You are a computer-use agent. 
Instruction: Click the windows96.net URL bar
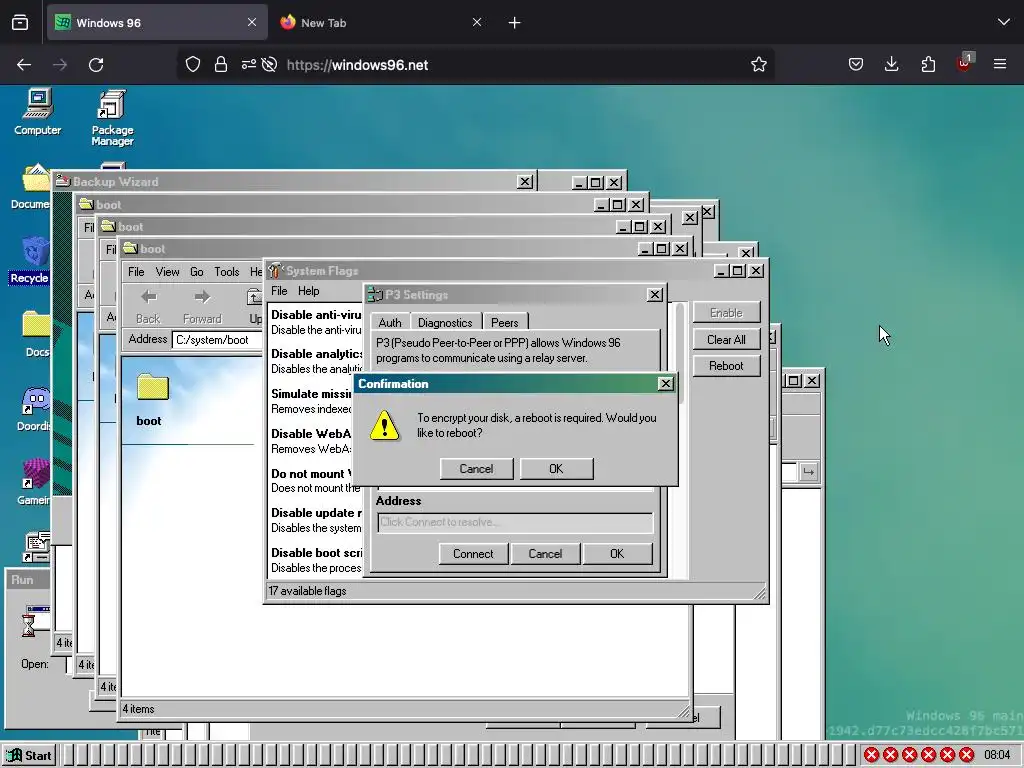point(477,65)
